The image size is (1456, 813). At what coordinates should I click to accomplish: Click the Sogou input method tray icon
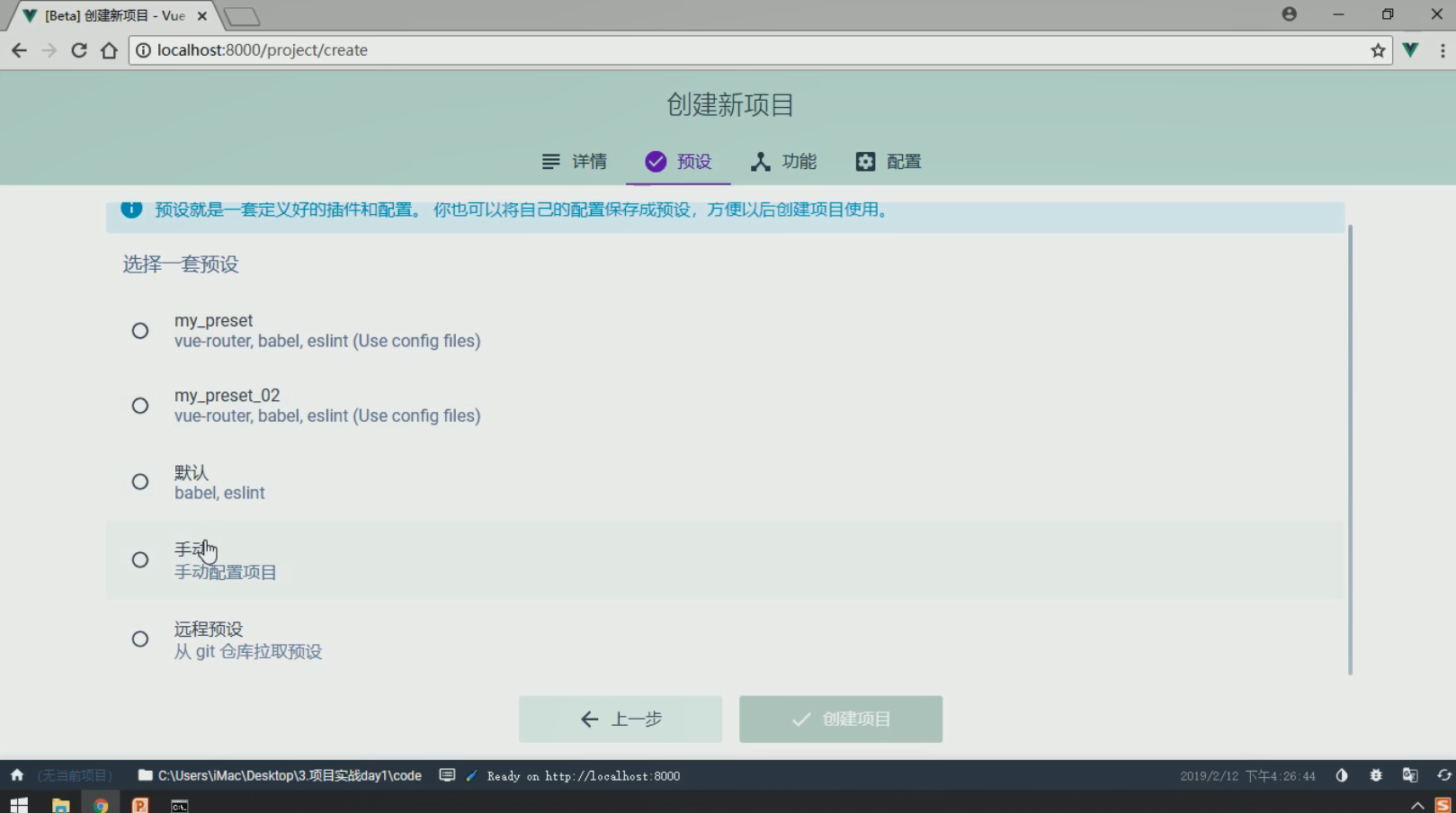click(x=1443, y=806)
